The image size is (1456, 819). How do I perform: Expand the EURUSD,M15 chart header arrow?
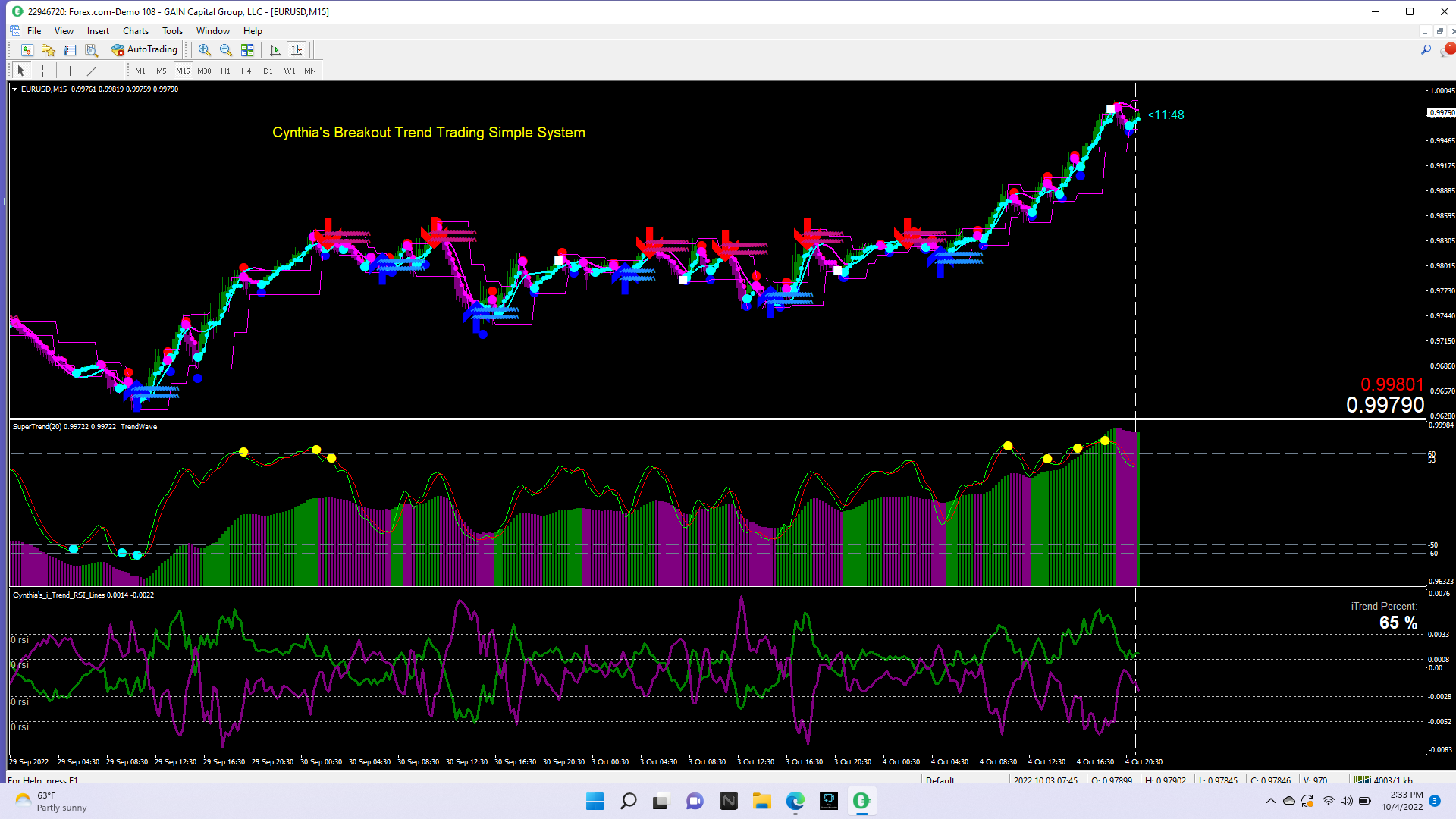[x=14, y=89]
